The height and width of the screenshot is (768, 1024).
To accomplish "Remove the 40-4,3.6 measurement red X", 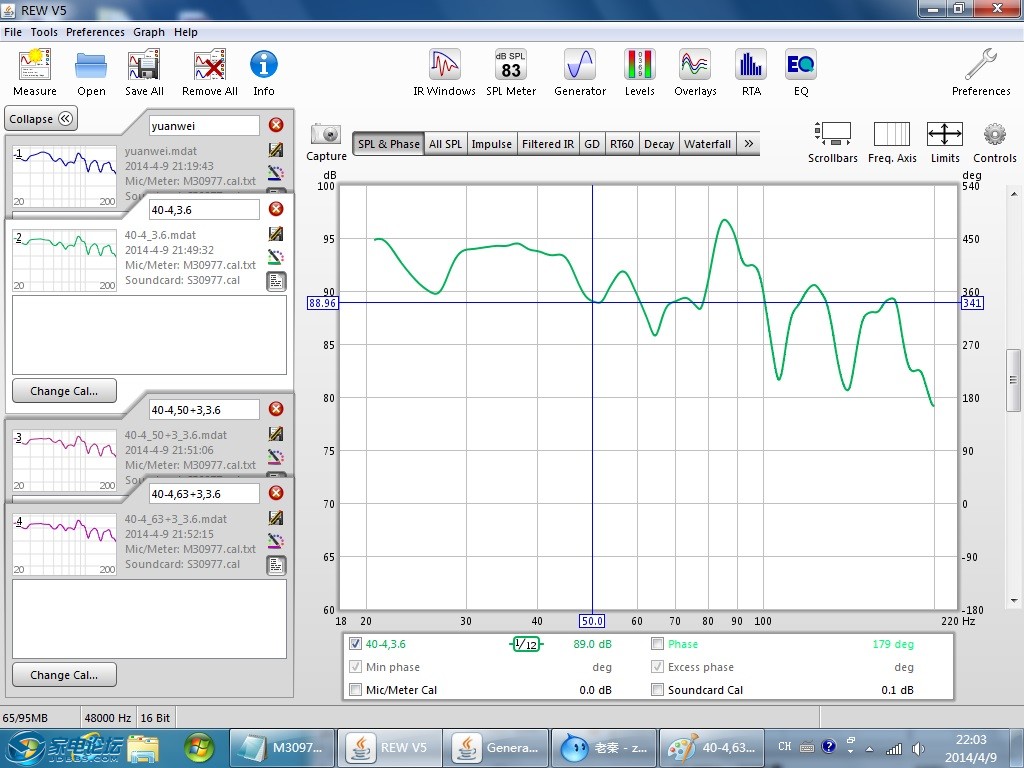I will pos(276,209).
